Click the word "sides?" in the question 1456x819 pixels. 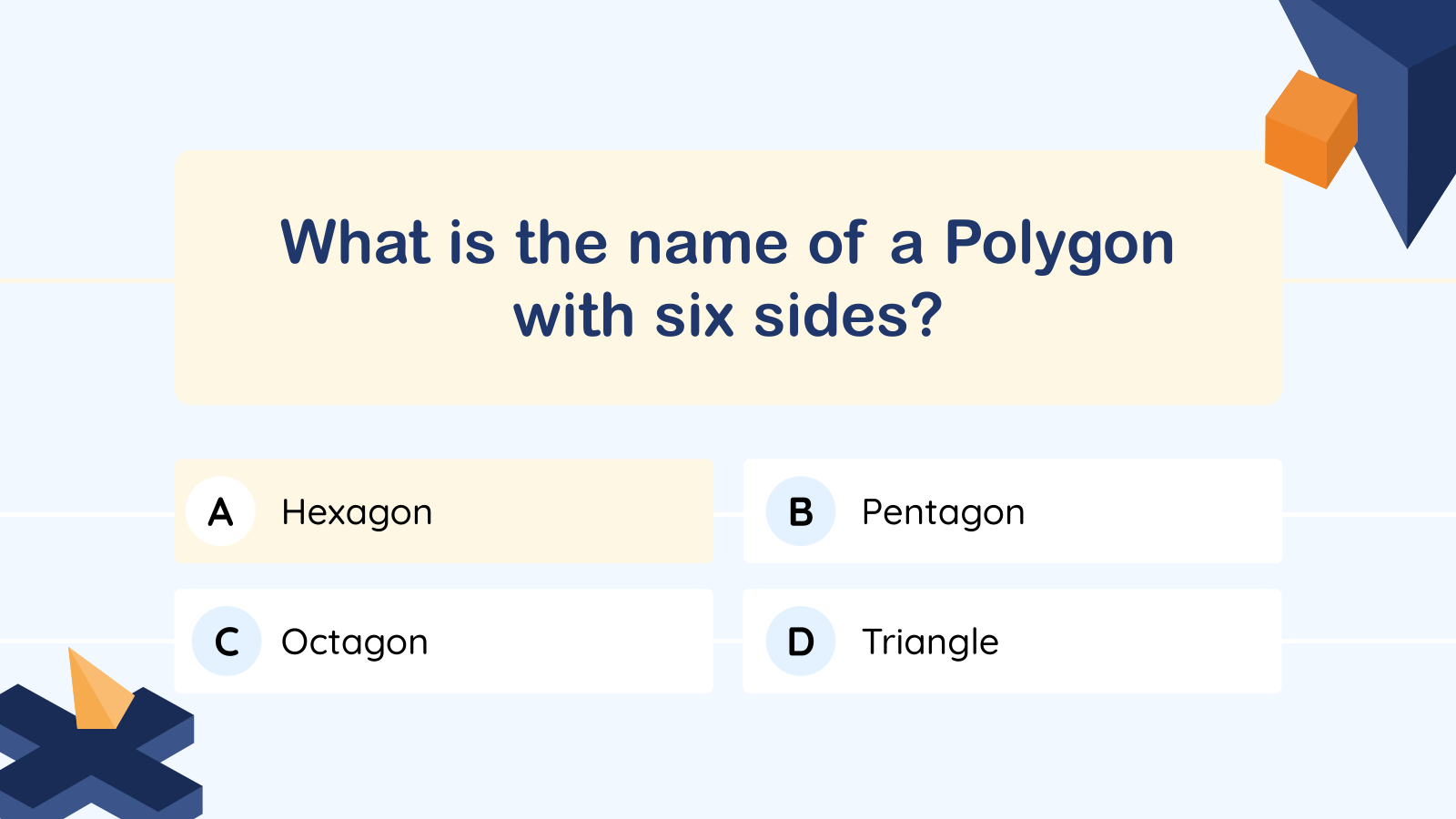pyautogui.click(x=848, y=317)
